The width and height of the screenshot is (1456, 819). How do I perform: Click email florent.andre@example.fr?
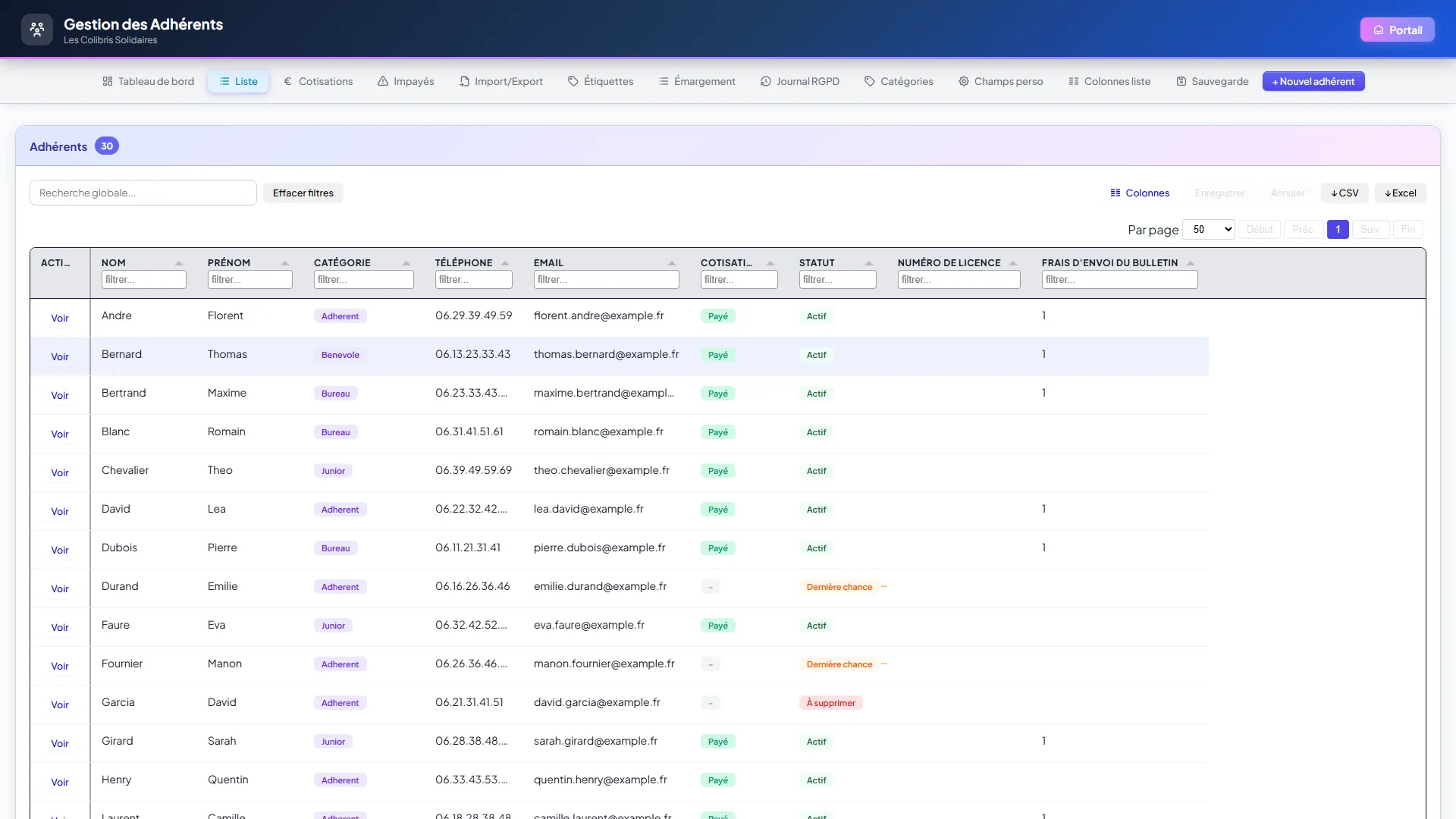(599, 315)
